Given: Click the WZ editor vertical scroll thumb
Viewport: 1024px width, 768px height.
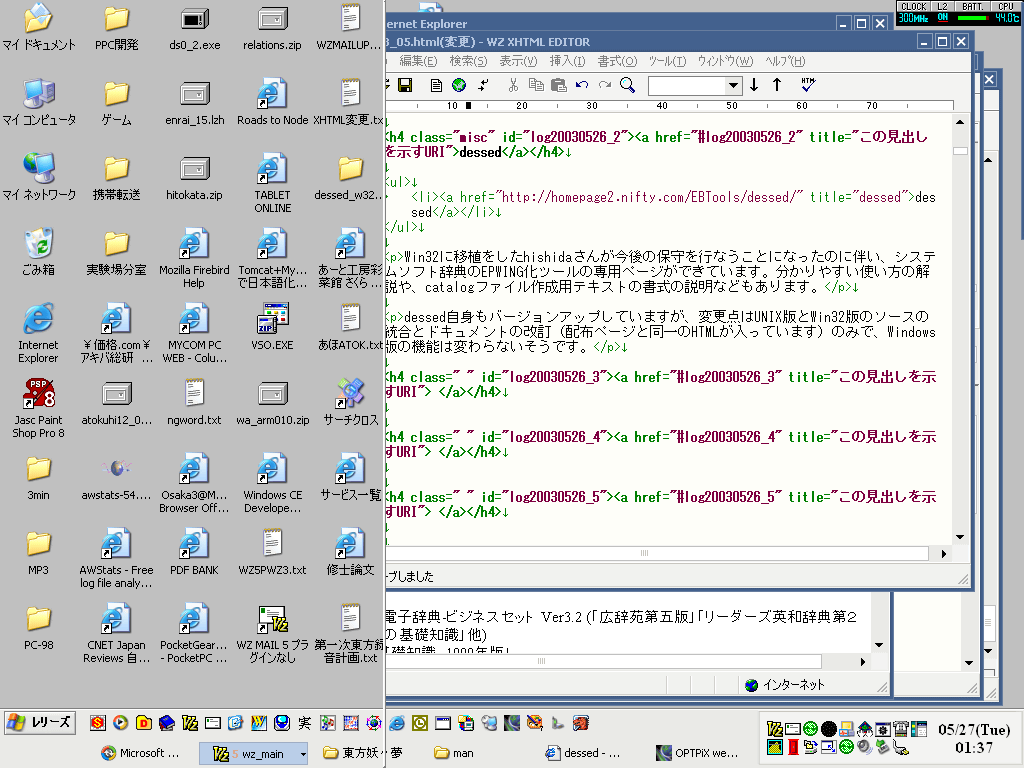Looking at the screenshot, I should (x=960, y=151).
